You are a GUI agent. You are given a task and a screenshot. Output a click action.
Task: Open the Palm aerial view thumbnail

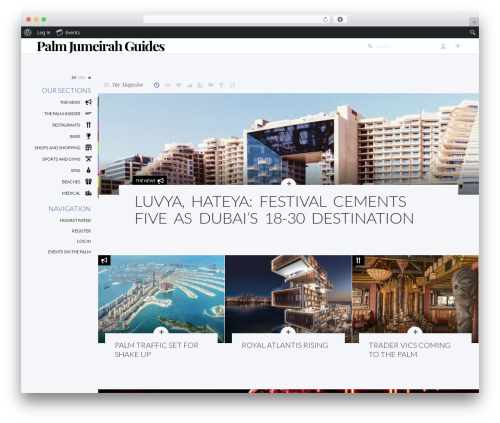tap(161, 293)
